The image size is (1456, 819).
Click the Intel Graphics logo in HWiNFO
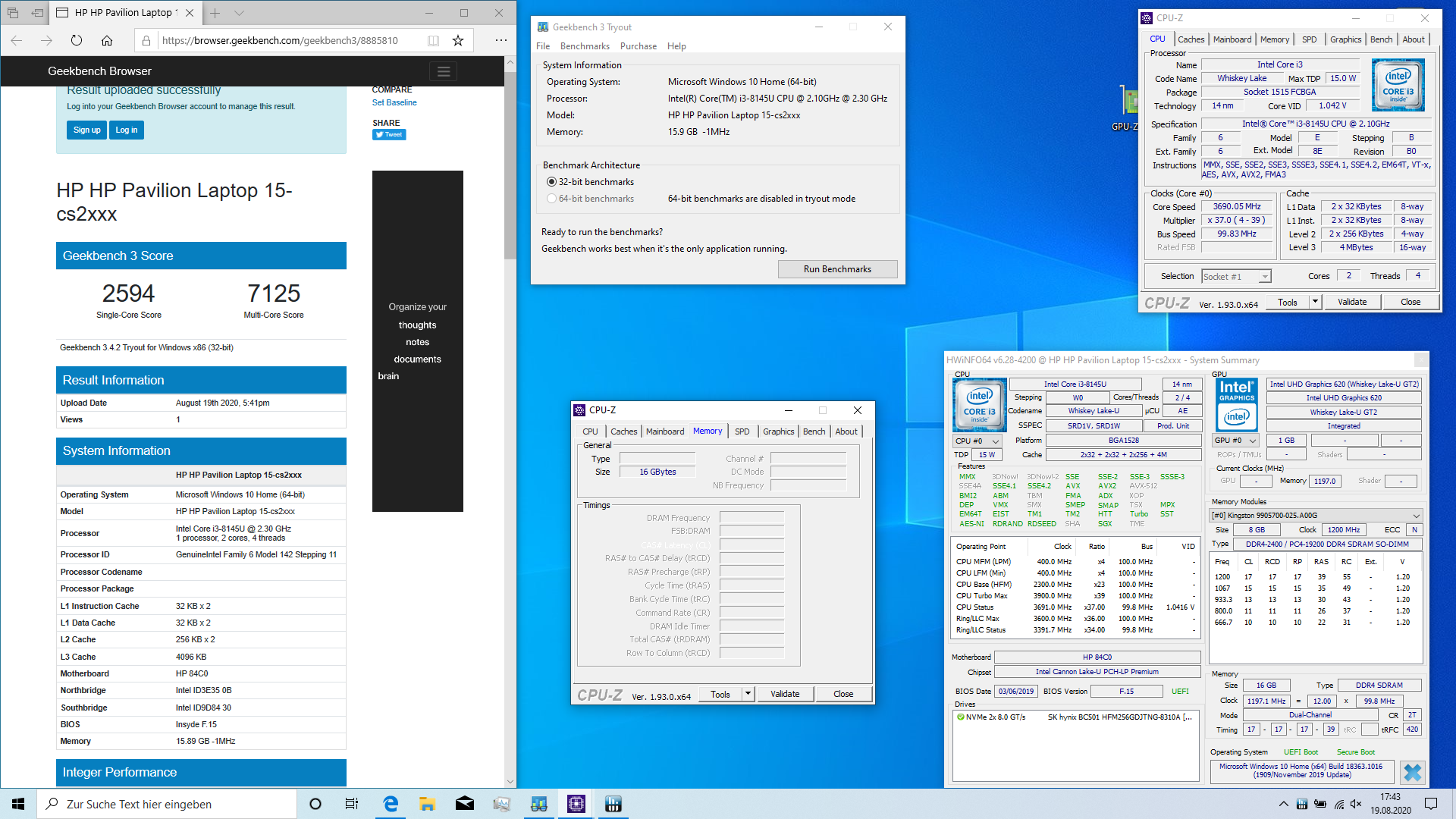pyautogui.click(x=1237, y=404)
